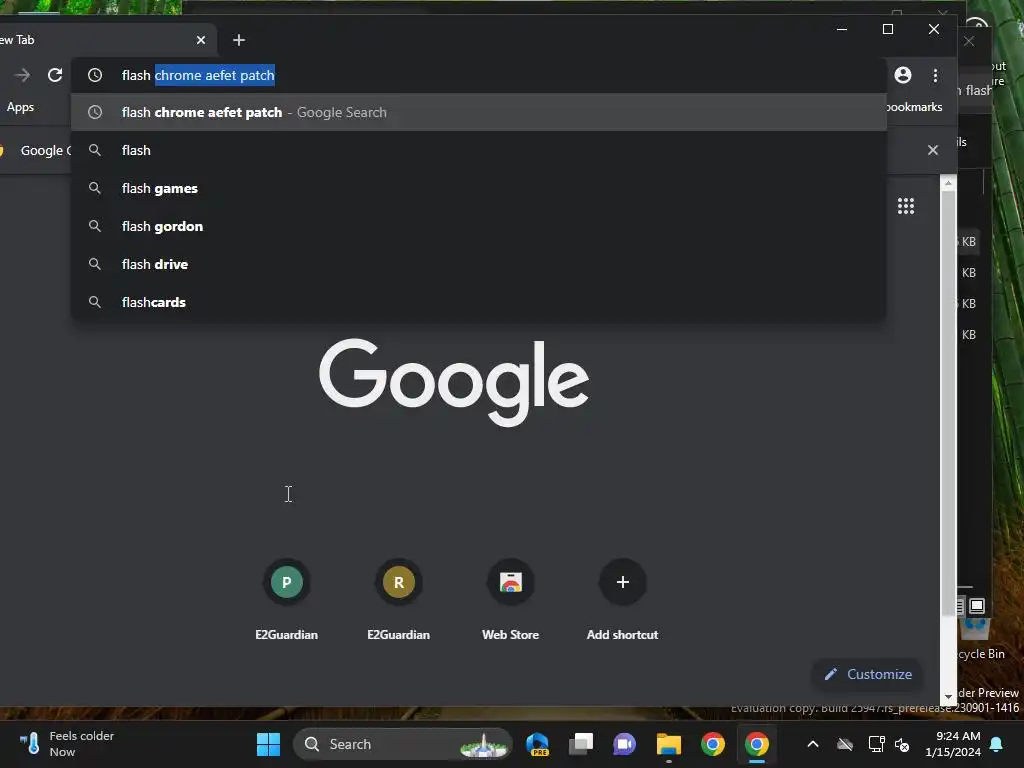Screen dimensions: 1024x768
Task: Open the weather widget 'Feels colder'
Action: 67,744
